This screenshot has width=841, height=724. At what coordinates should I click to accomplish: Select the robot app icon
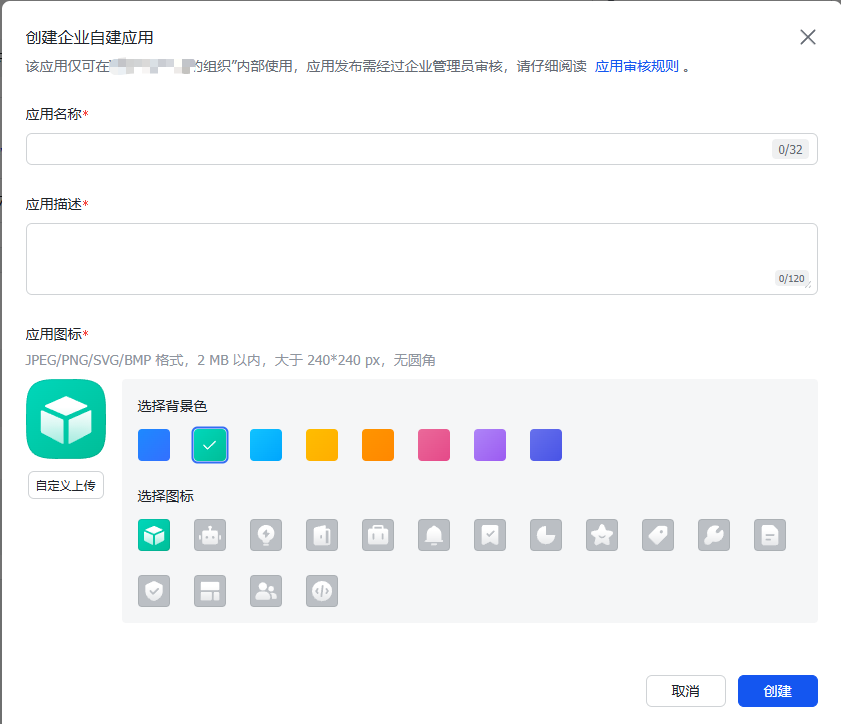[x=209, y=535]
